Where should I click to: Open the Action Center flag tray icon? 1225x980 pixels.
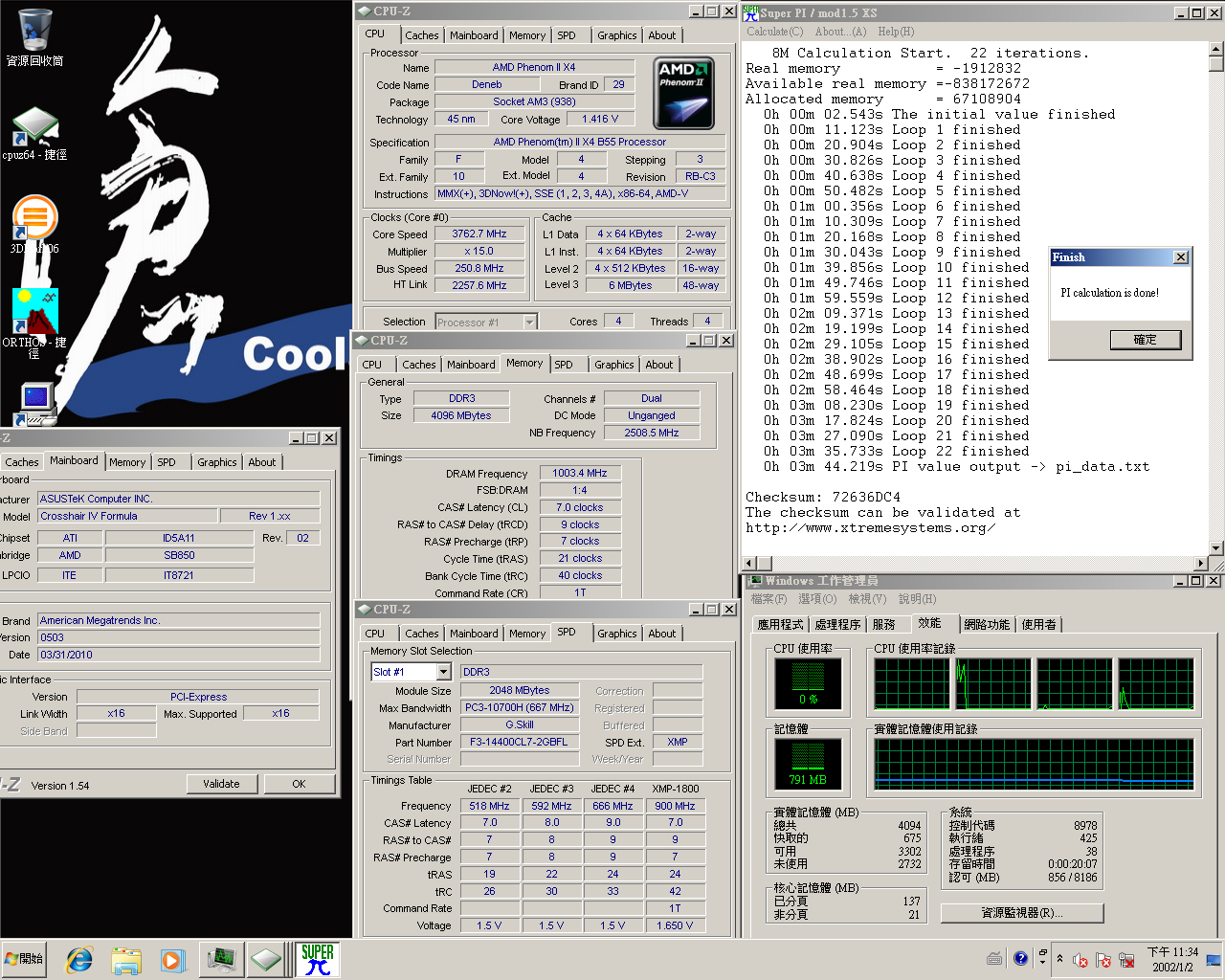point(1103,960)
